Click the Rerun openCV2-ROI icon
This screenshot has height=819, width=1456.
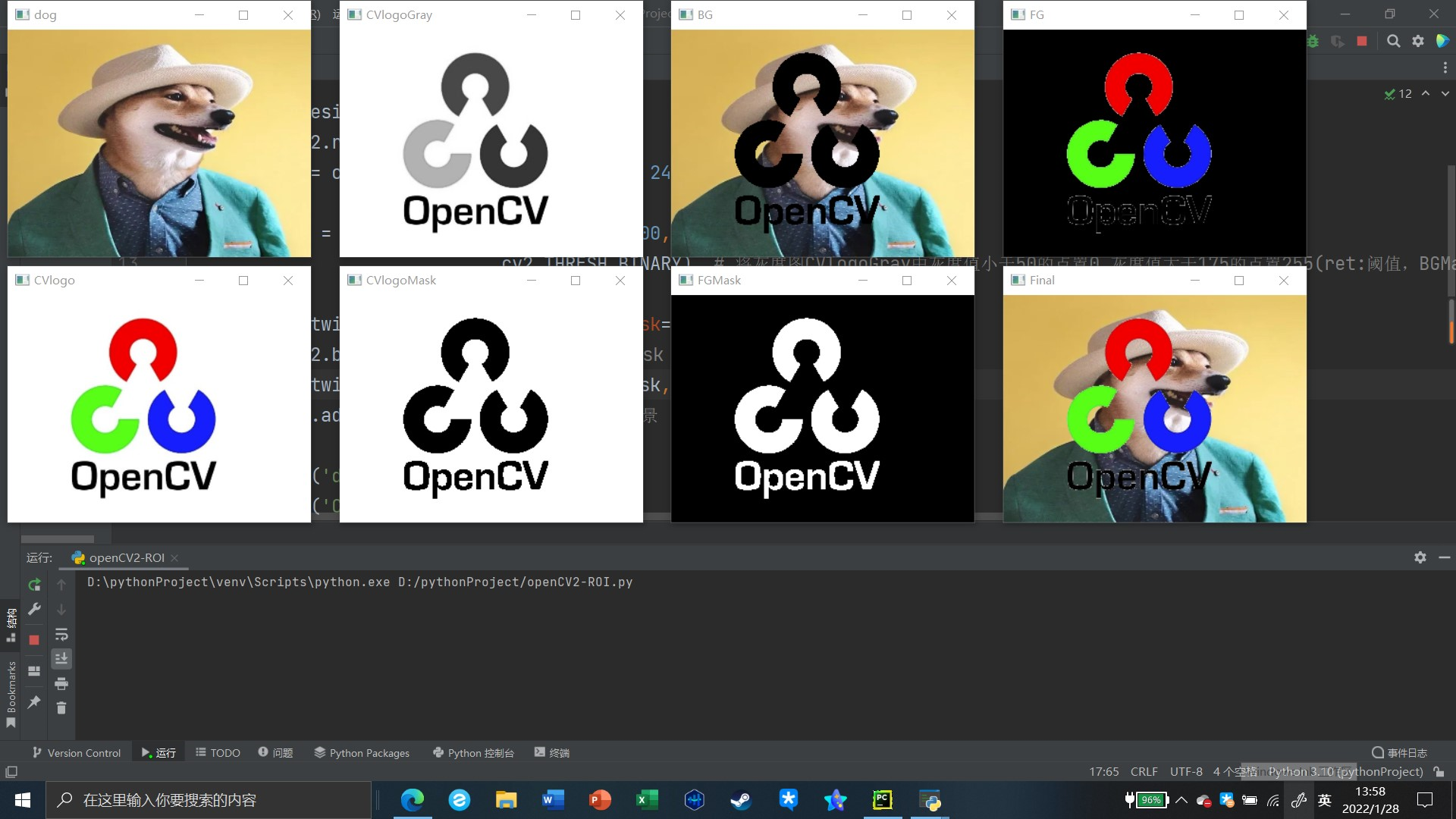pos(34,585)
